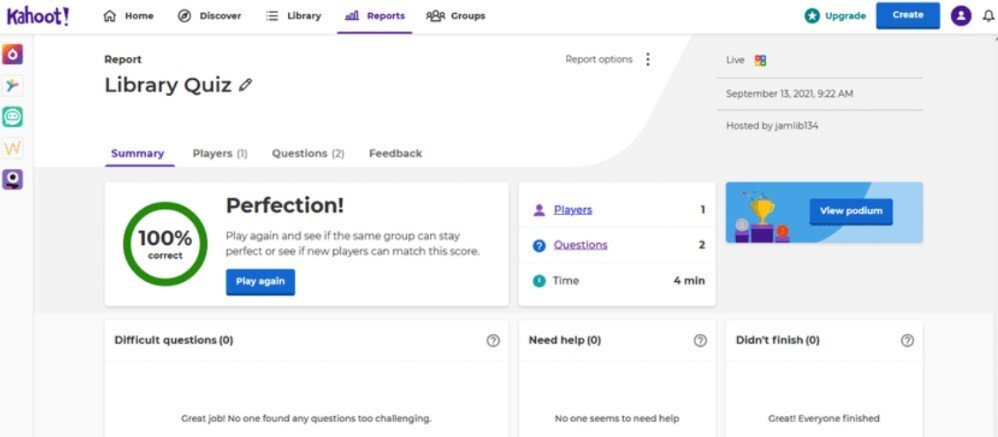The height and width of the screenshot is (437, 998).
Task: Click the blue Create button
Action: click(907, 16)
